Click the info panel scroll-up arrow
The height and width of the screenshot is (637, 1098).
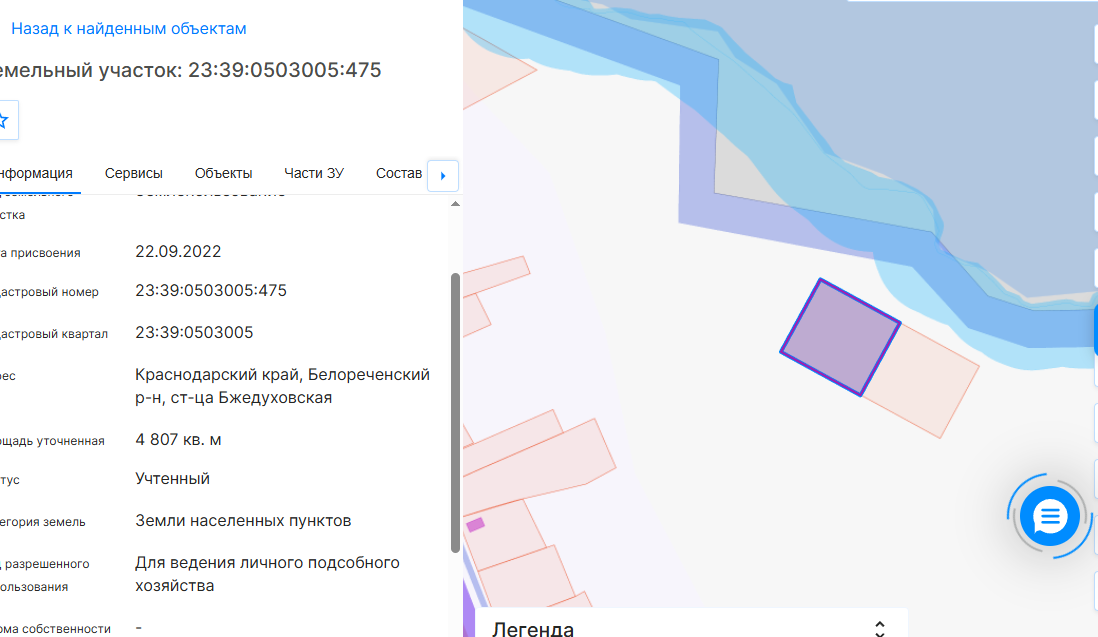455,204
